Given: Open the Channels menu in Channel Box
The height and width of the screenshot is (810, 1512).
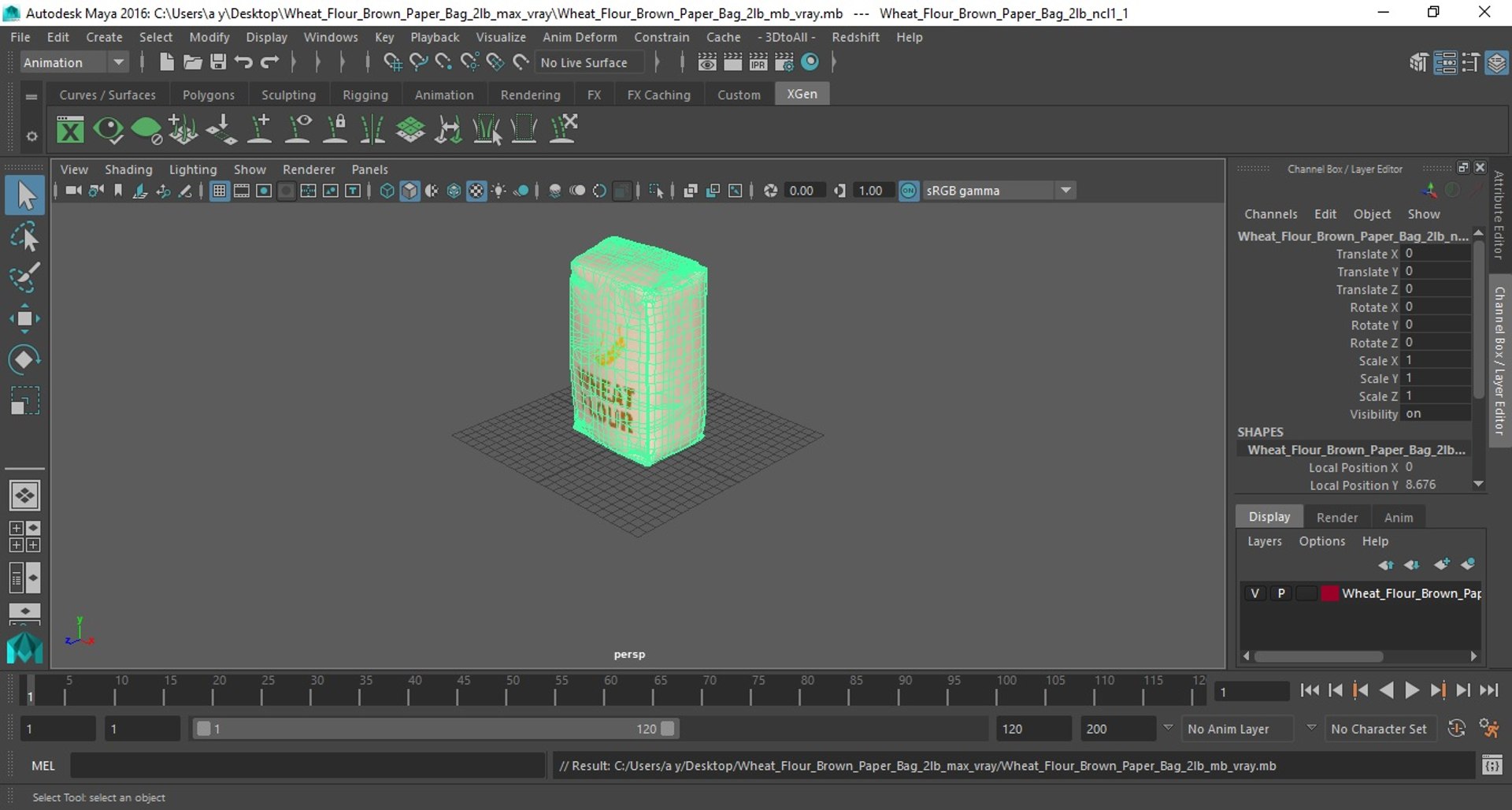Looking at the screenshot, I should pos(1270,214).
